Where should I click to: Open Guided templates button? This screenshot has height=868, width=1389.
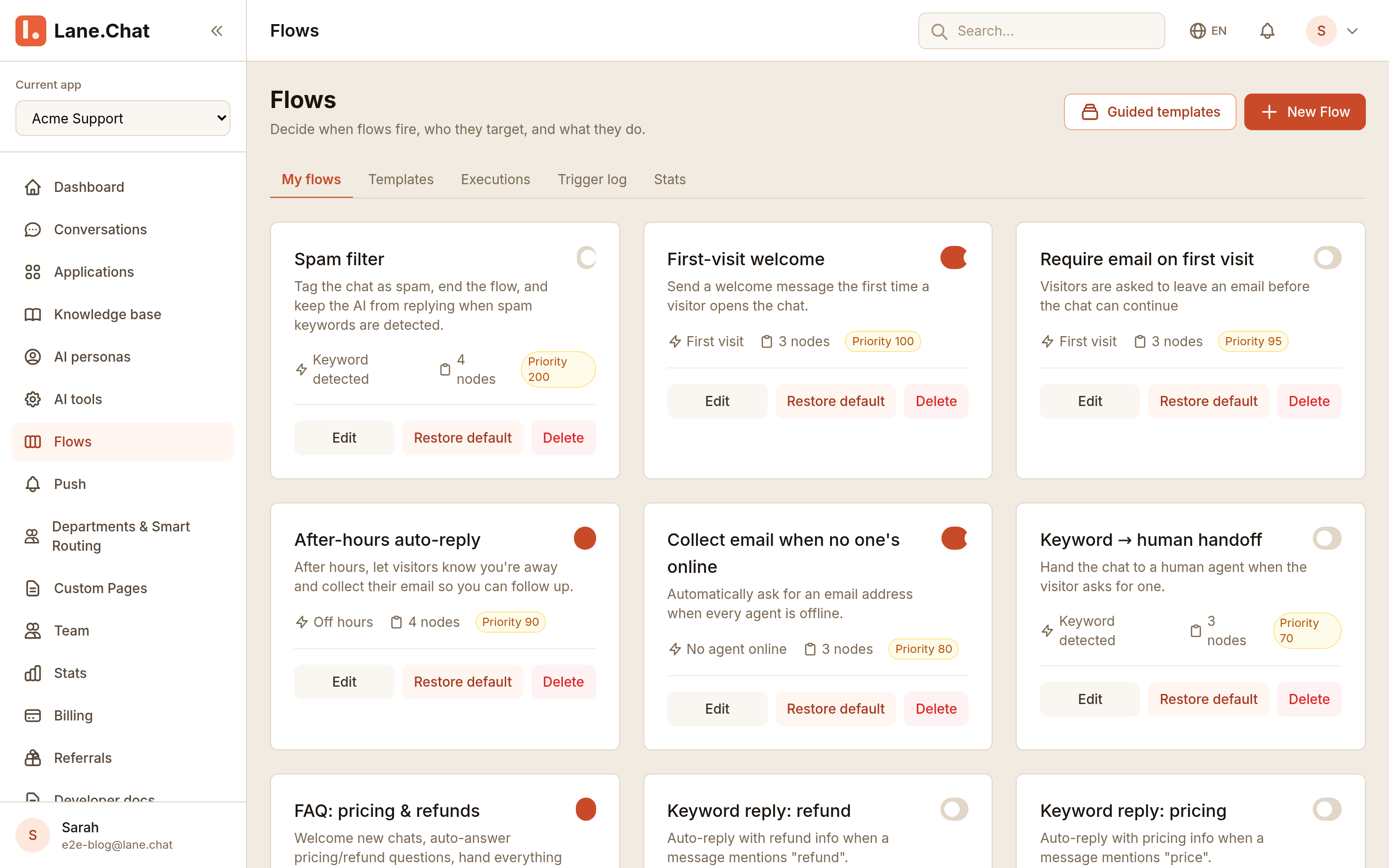click(x=1150, y=112)
